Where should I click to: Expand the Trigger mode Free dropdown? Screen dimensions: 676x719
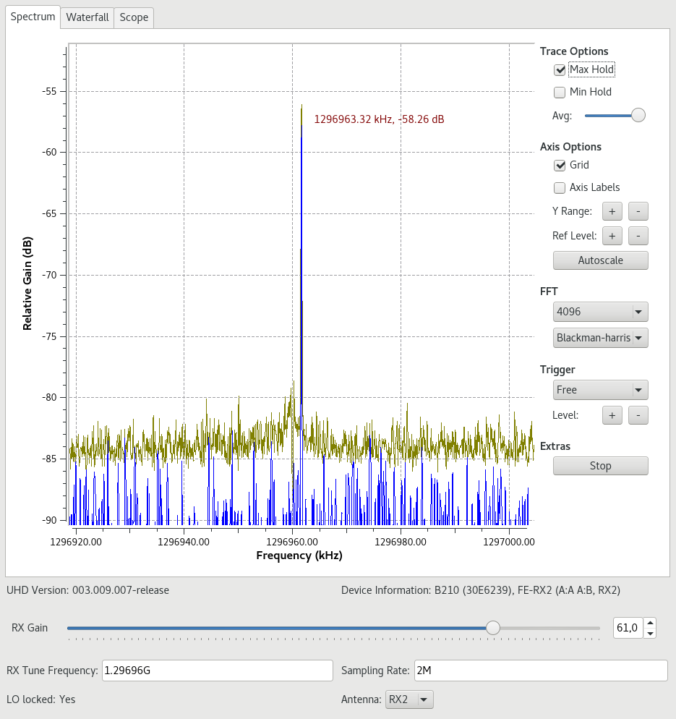coord(600,390)
